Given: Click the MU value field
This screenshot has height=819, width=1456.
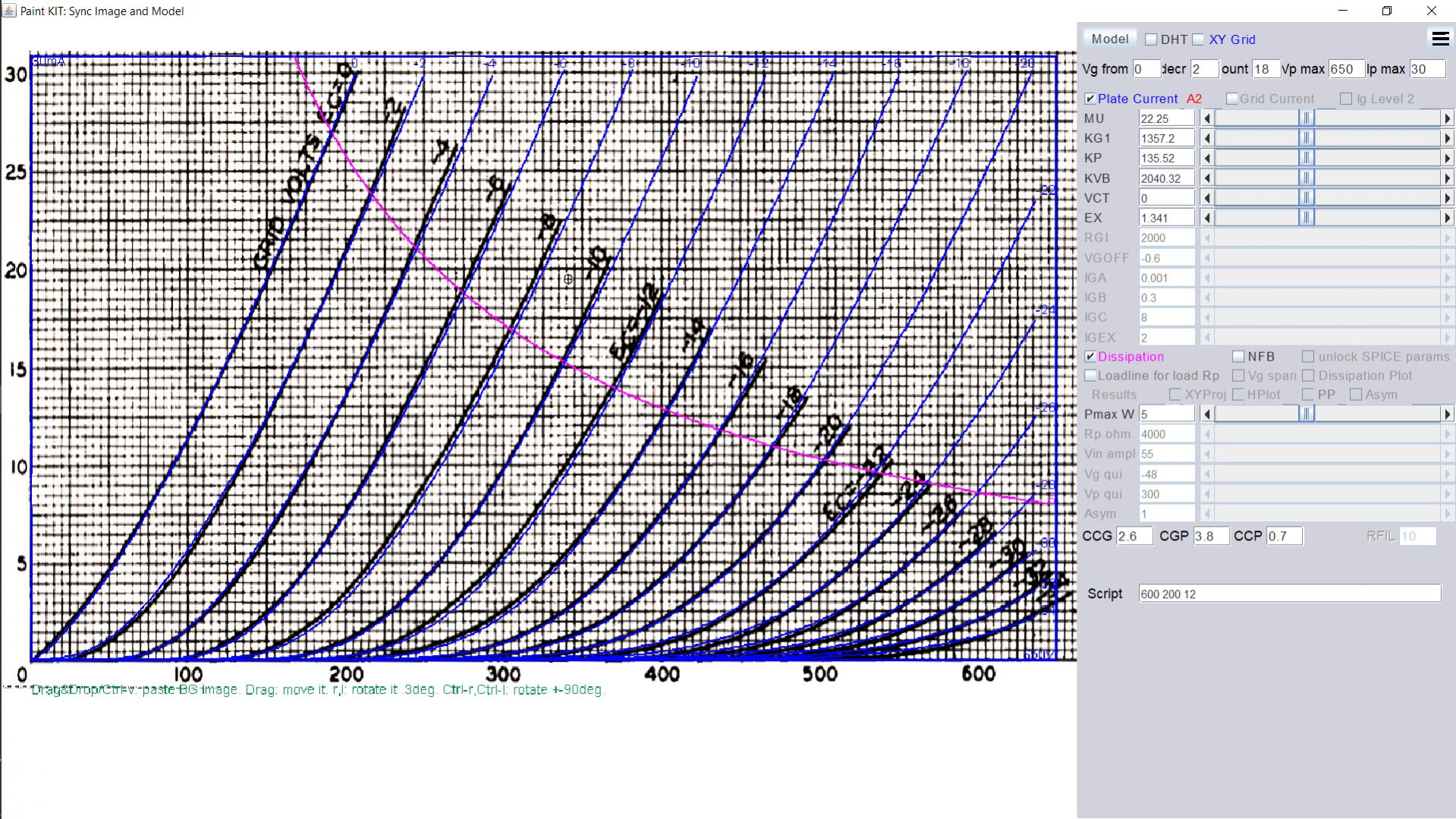Looking at the screenshot, I should 1166,118.
